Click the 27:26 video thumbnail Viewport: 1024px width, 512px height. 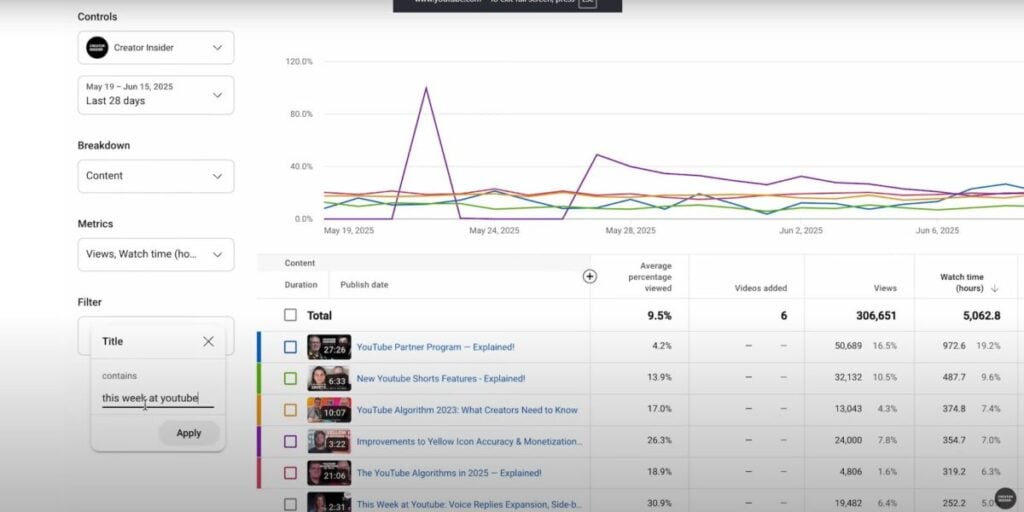(x=329, y=347)
